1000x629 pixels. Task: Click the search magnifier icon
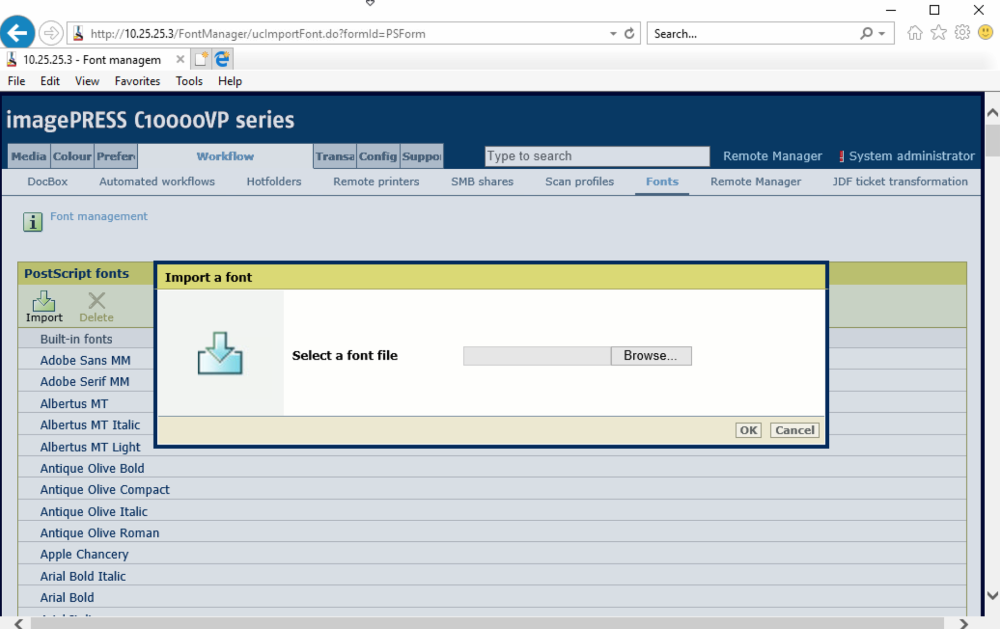(x=866, y=33)
